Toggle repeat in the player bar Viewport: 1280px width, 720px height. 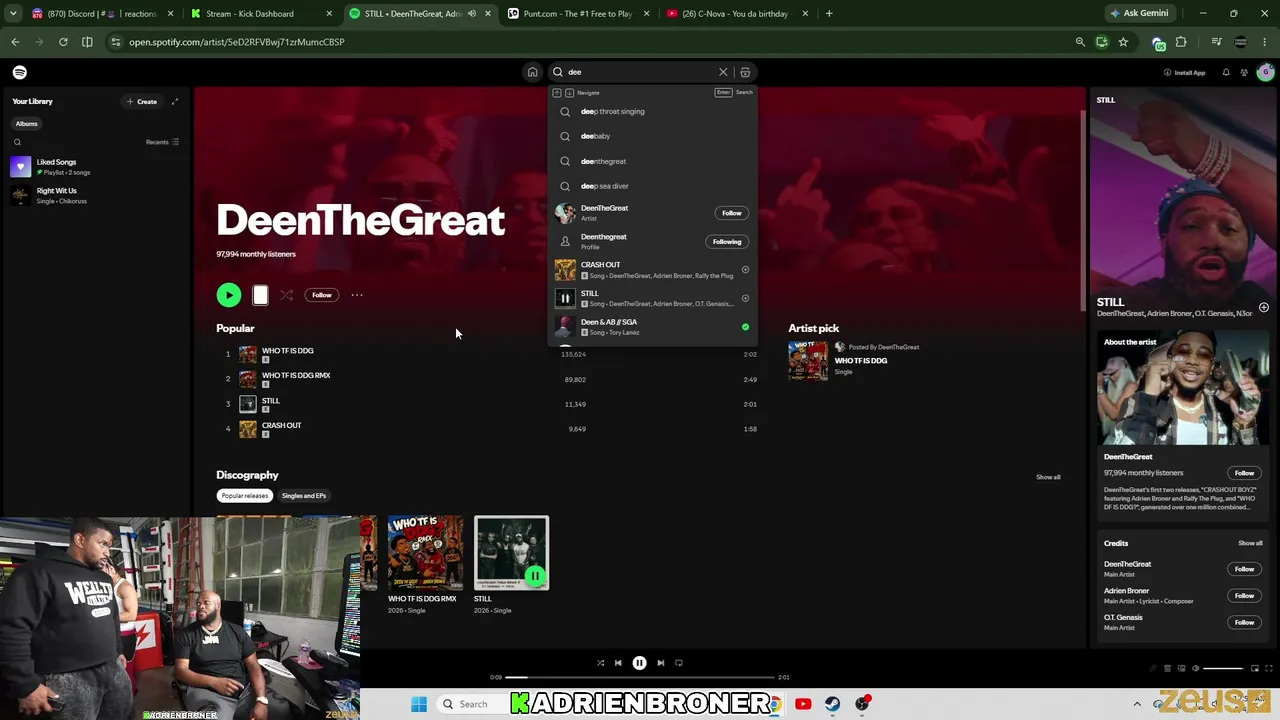pyautogui.click(x=679, y=663)
